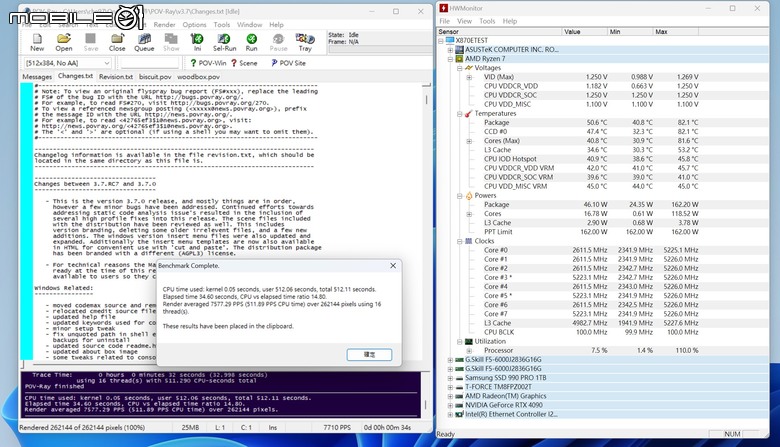Viewport: 780px width, 447px height.
Task: Select Samsung SSD 990 PRO 1TB node
Action: coord(505,378)
